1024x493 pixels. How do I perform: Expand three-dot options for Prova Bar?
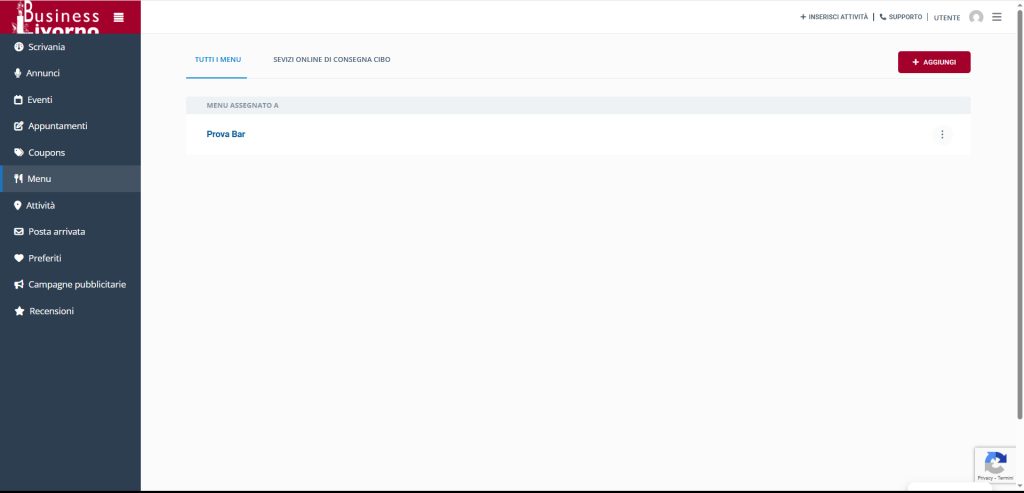(x=942, y=135)
